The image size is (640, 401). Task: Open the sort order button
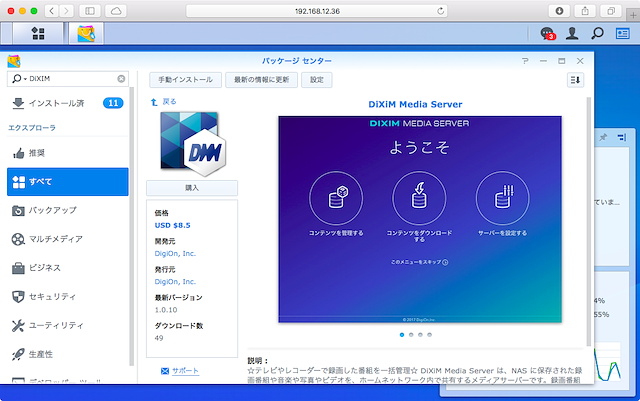coord(576,80)
